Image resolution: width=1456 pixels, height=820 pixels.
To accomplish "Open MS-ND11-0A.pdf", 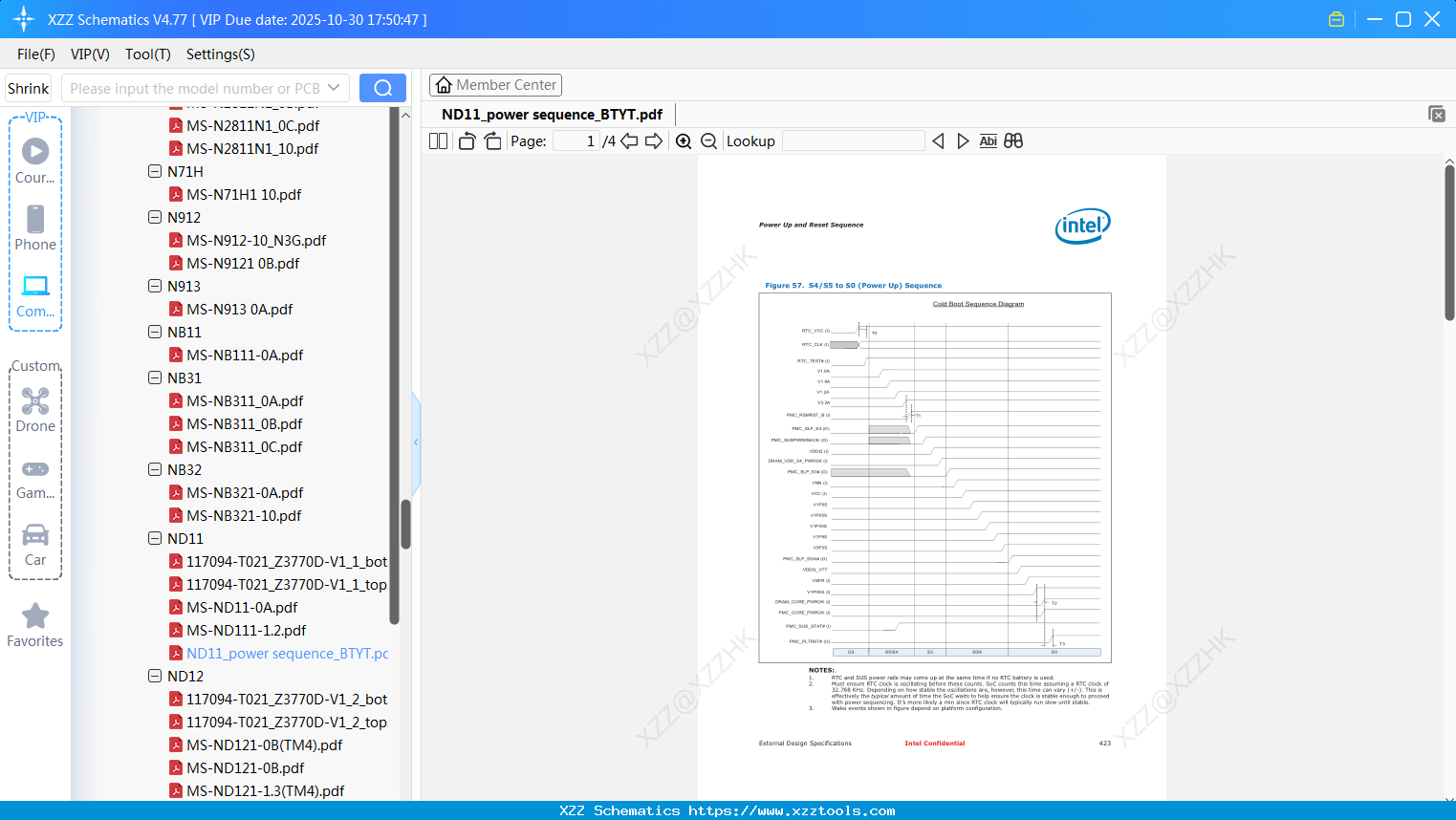I will [242, 607].
